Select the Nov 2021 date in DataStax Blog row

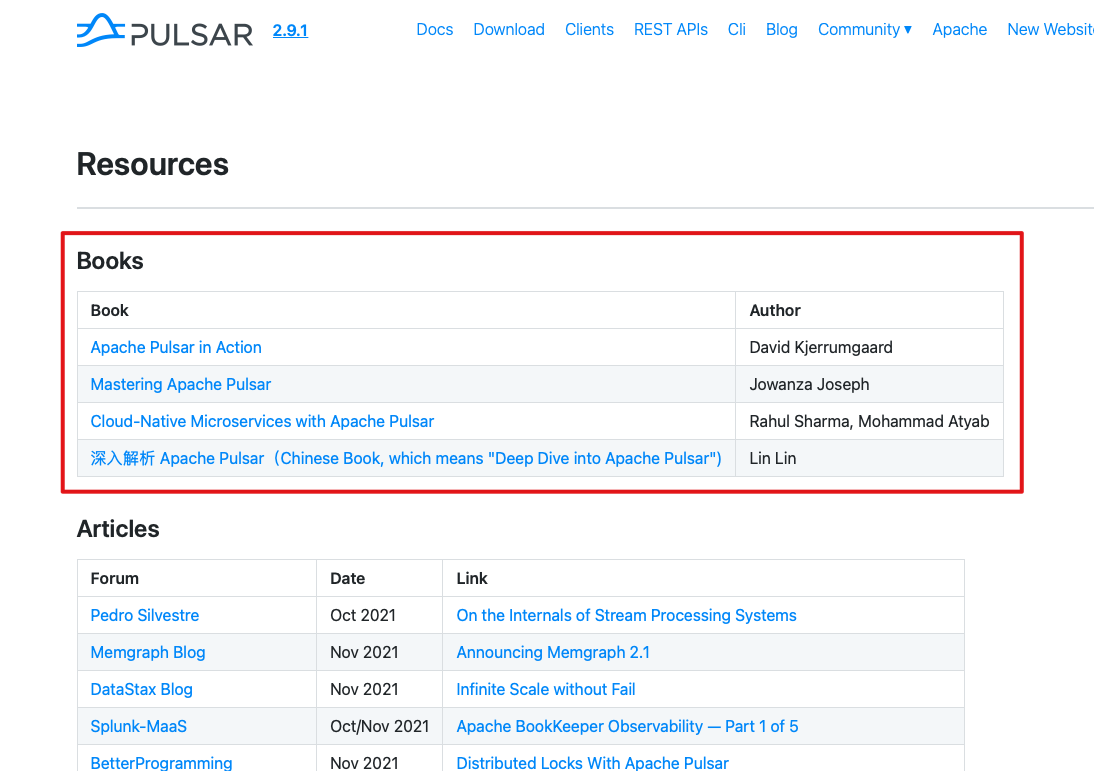[x=364, y=689]
